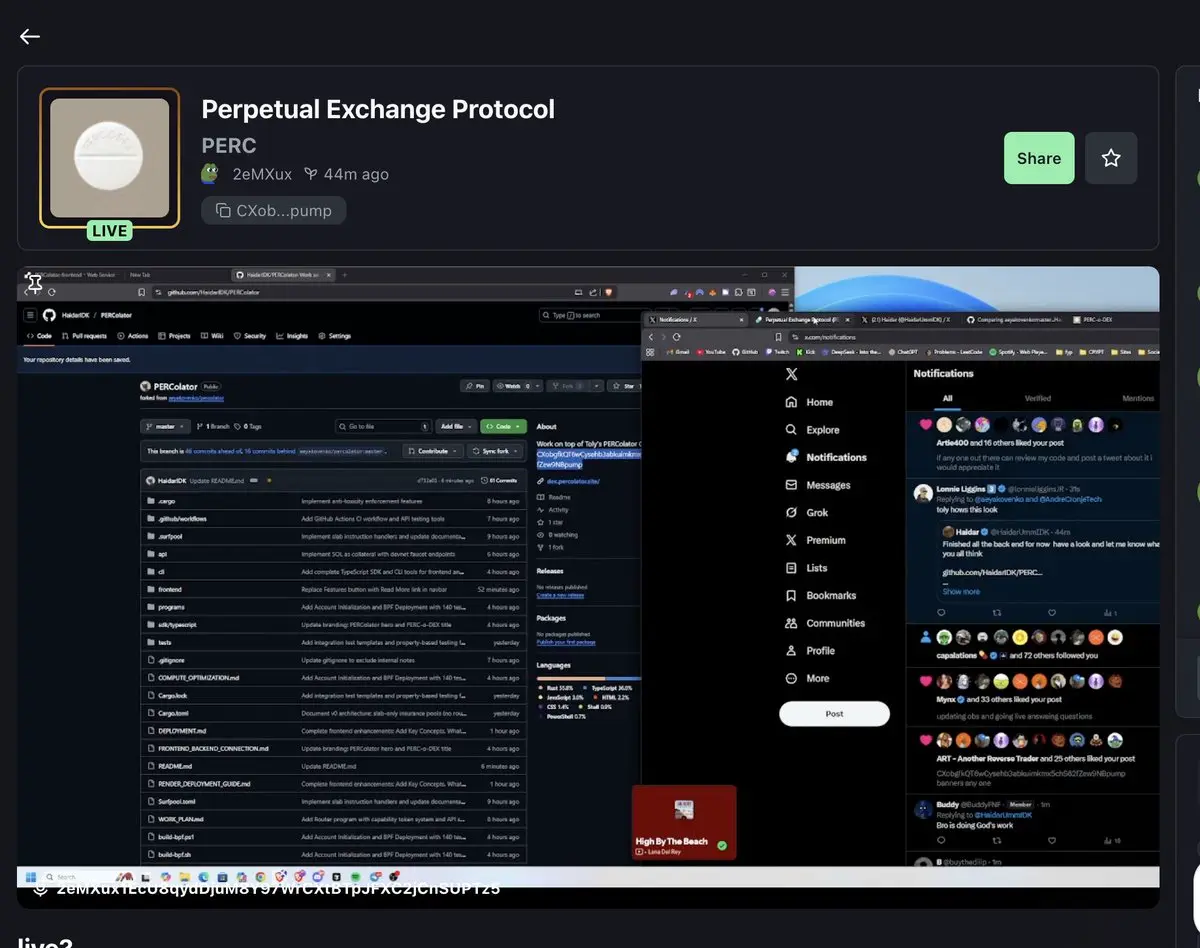Click the 'Go to file' search box
This screenshot has width=1200, height=948.
point(382,427)
